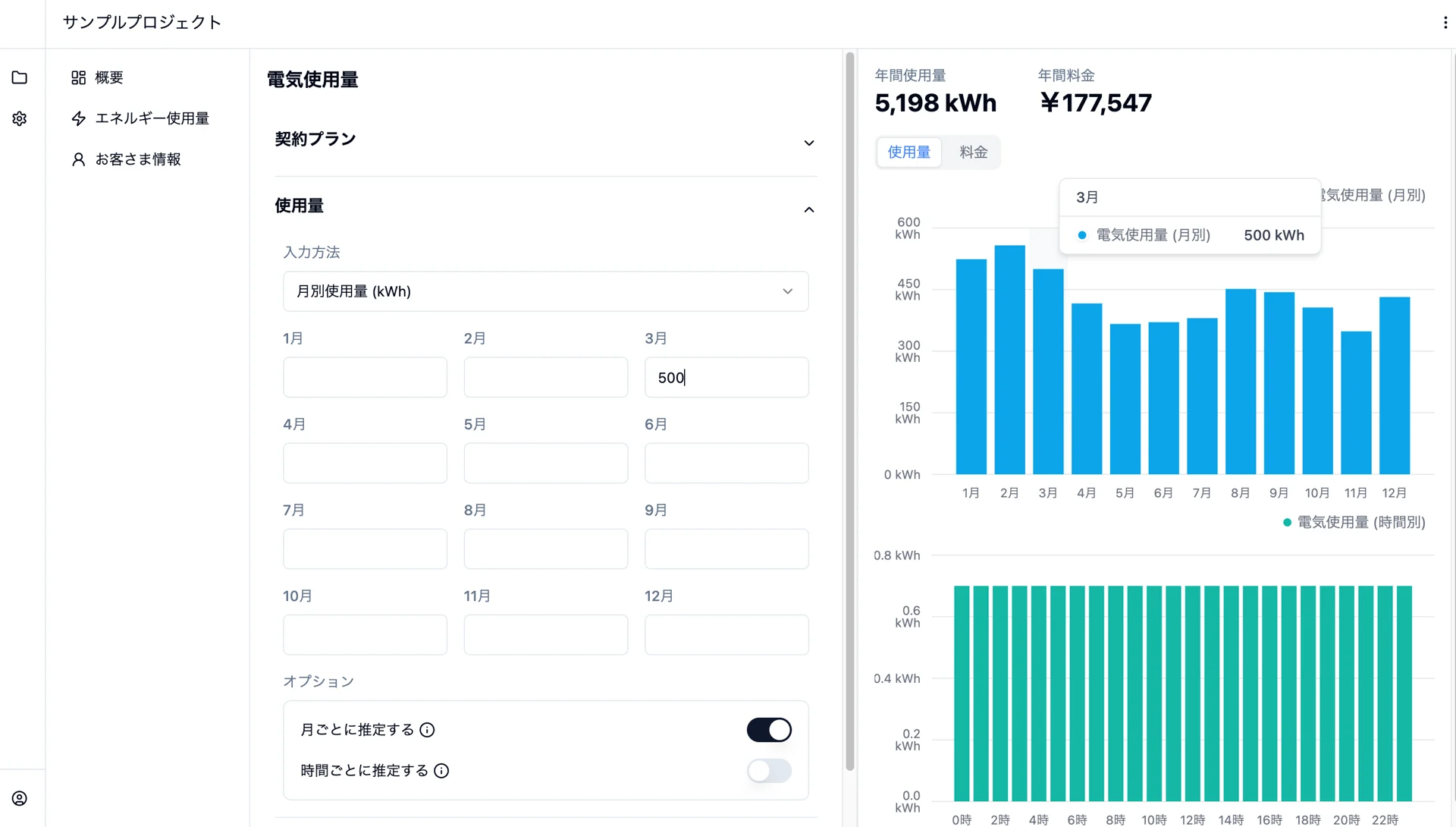
Task: Disable the 月ごとに推定する toggle
Action: [769, 730]
